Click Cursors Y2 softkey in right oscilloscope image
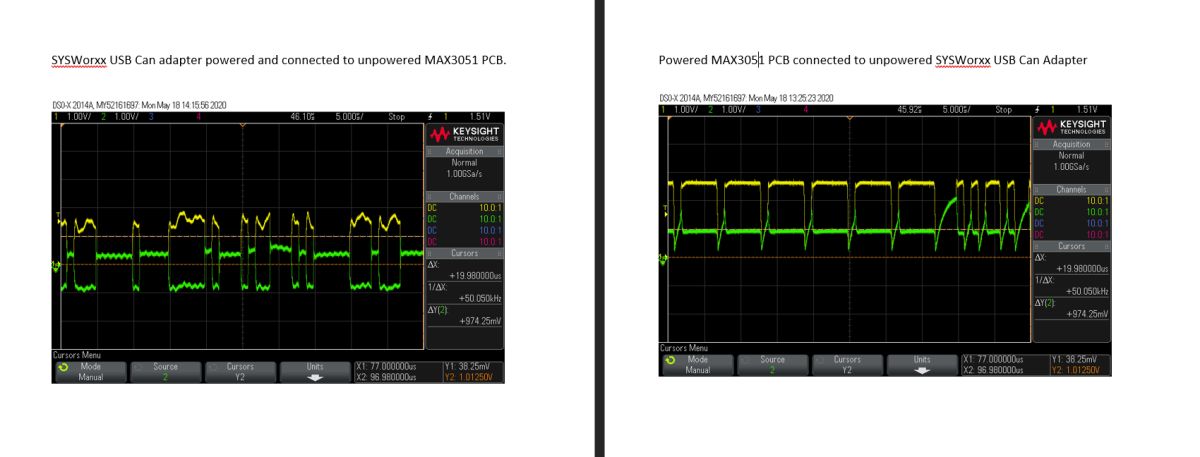Viewport: 1200px width, 457px height. [847, 364]
